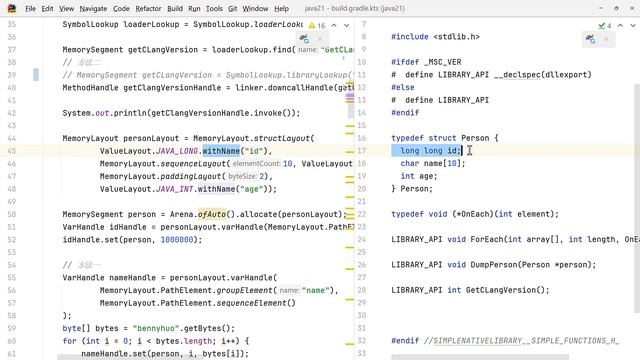Click '#include <stdlib.h>' line
640x360 pixels.
[x=436, y=37]
